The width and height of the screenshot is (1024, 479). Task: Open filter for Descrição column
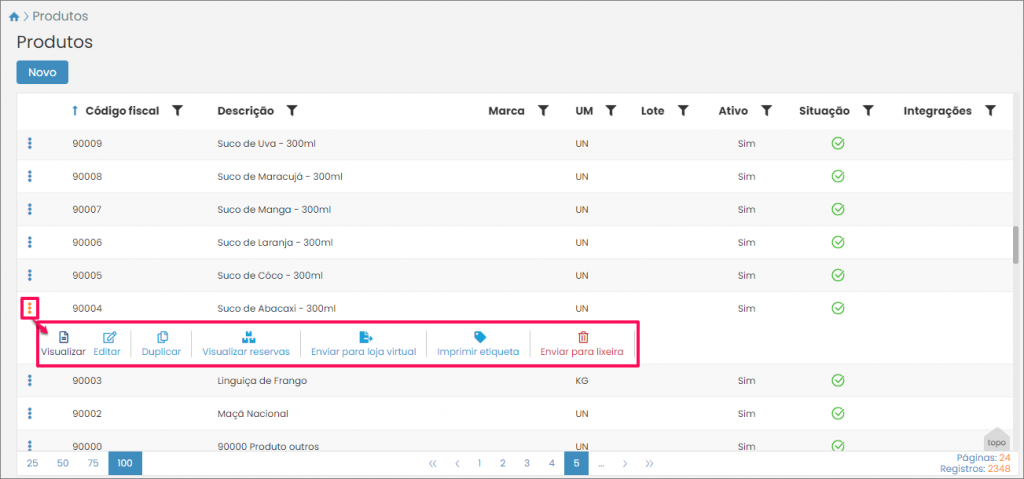294,111
